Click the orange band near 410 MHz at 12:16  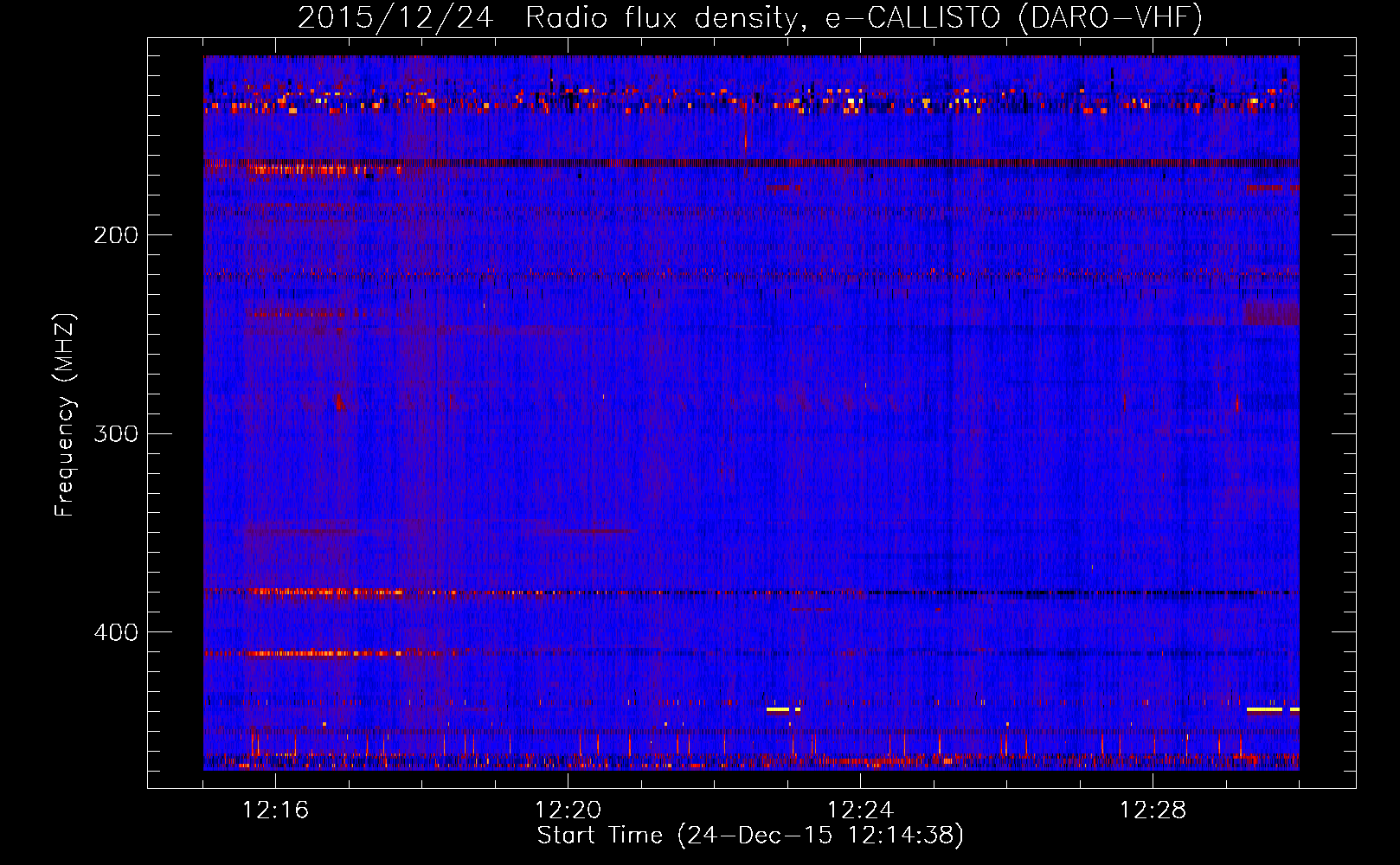coord(311,653)
